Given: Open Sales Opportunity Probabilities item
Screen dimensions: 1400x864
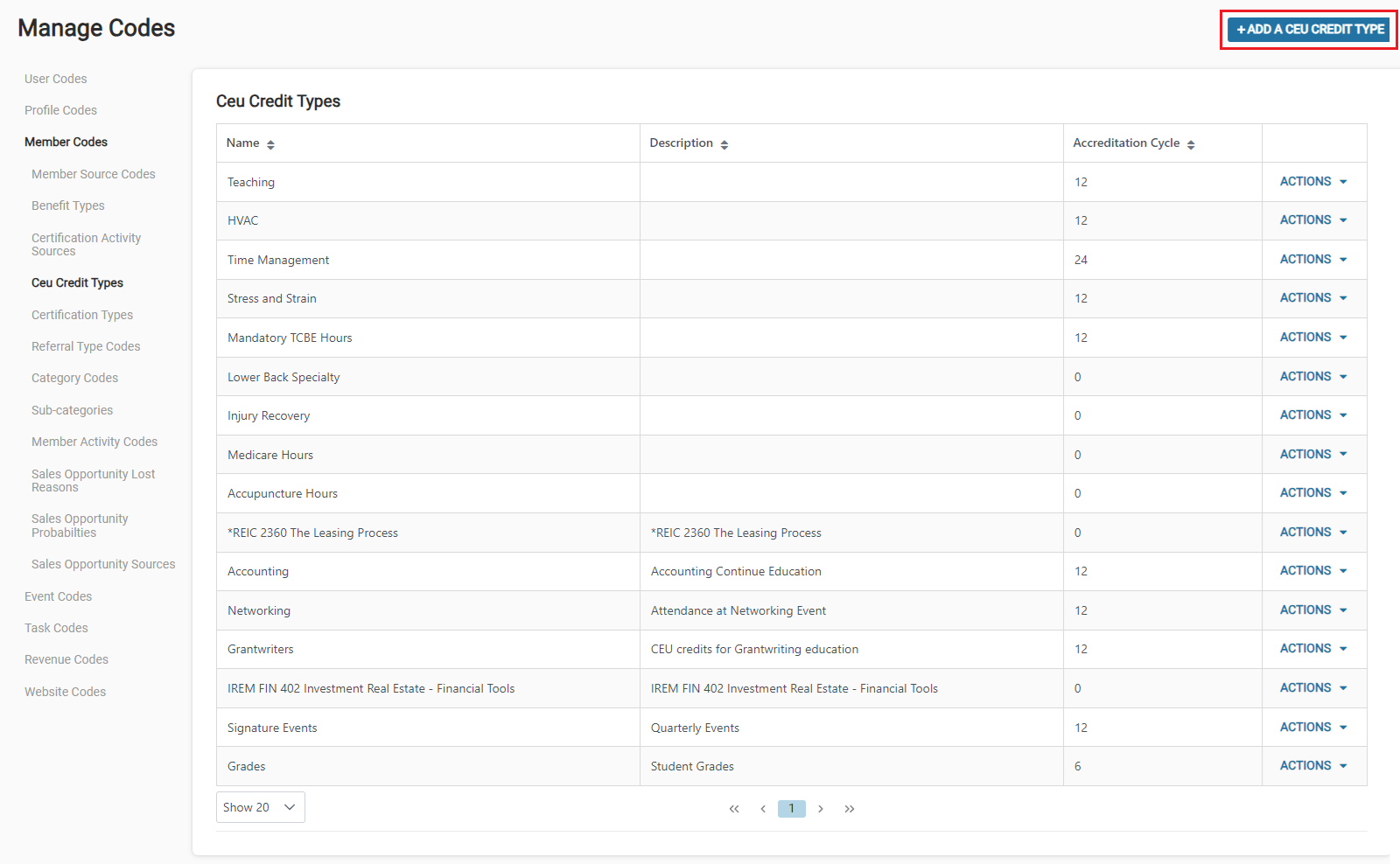Looking at the screenshot, I should point(80,526).
